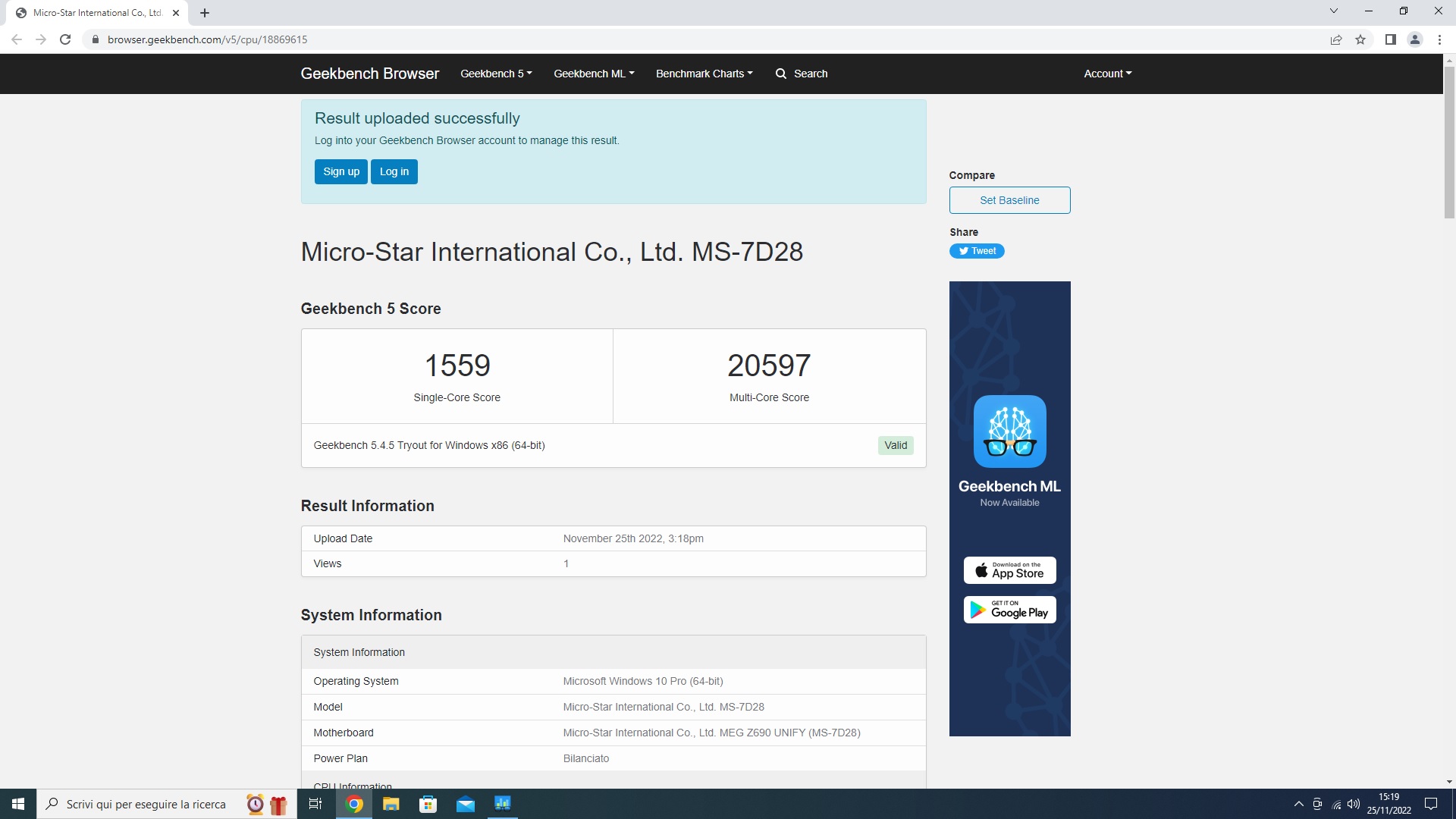This screenshot has height=819, width=1456.
Task: Click the tab search chevron in the title bar
Action: pyautogui.click(x=1334, y=11)
